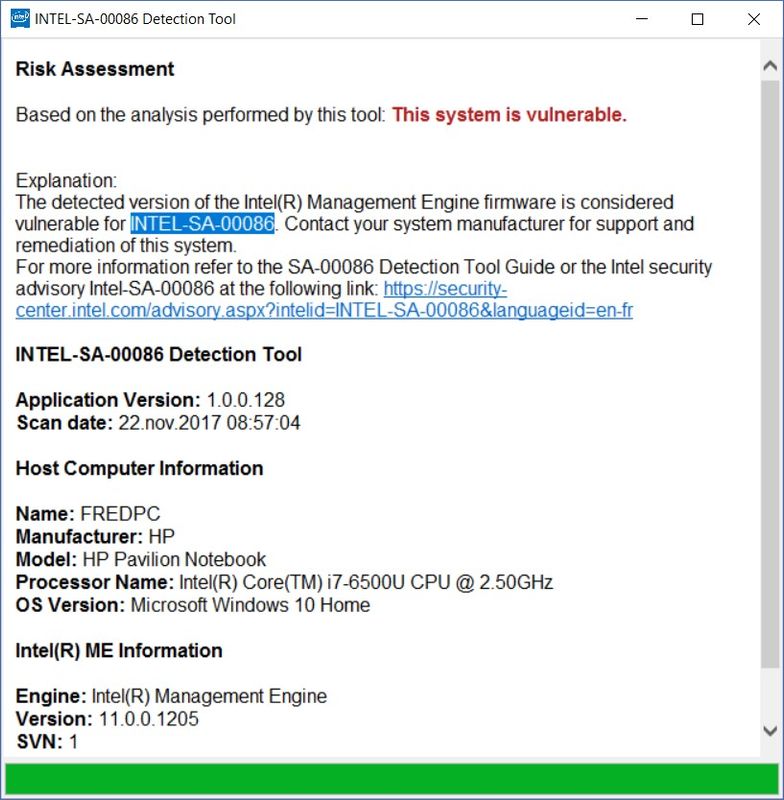784x800 pixels.
Task: Click Processor Name i7-6500U line
Action: (x=284, y=582)
